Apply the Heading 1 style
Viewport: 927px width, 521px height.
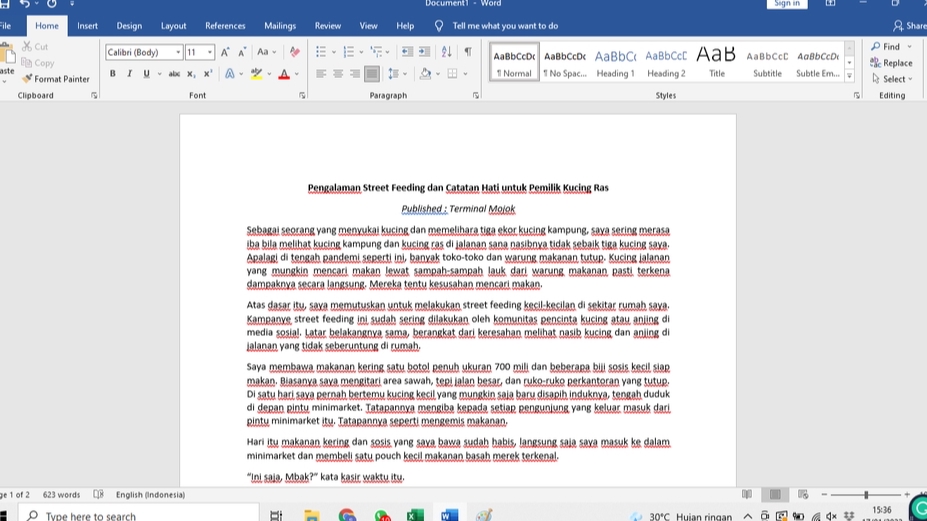point(615,62)
